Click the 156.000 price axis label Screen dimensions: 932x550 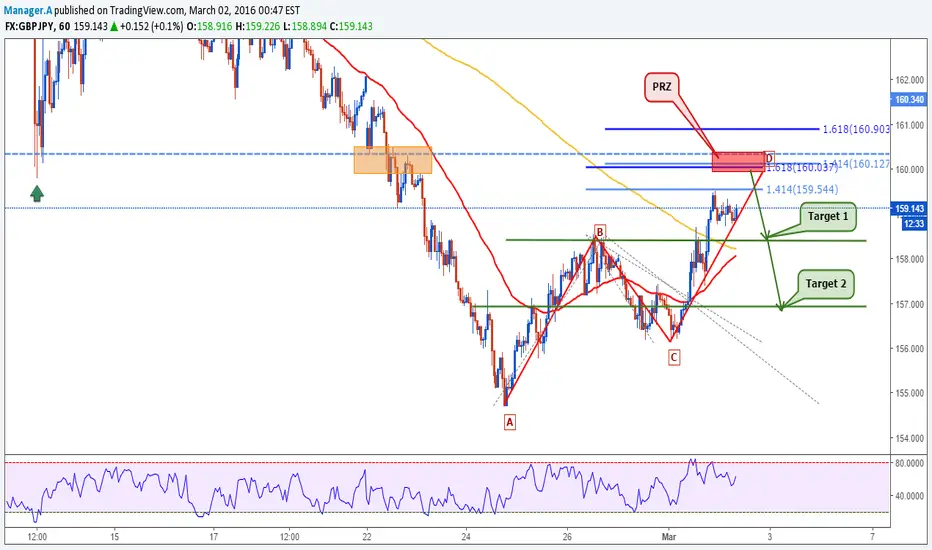click(x=909, y=348)
